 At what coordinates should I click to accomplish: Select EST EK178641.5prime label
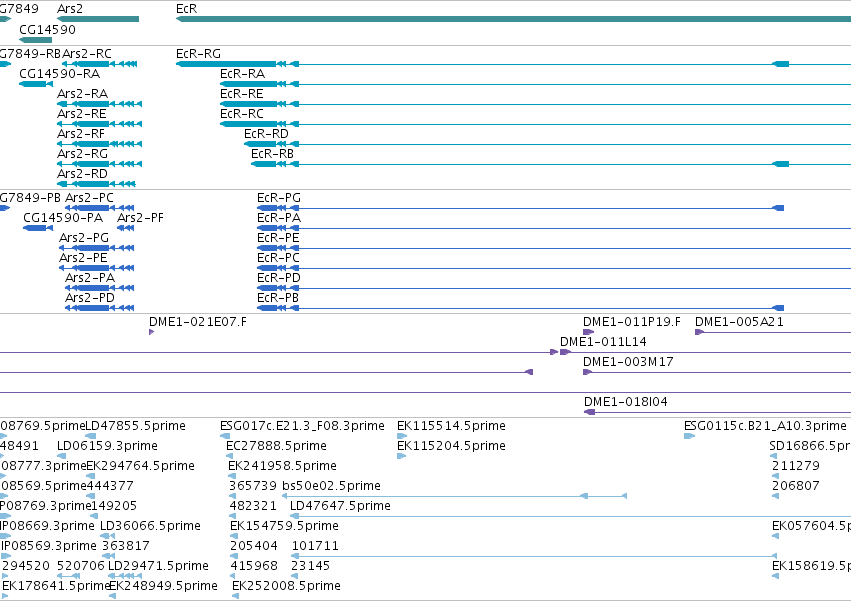[56, 586]
